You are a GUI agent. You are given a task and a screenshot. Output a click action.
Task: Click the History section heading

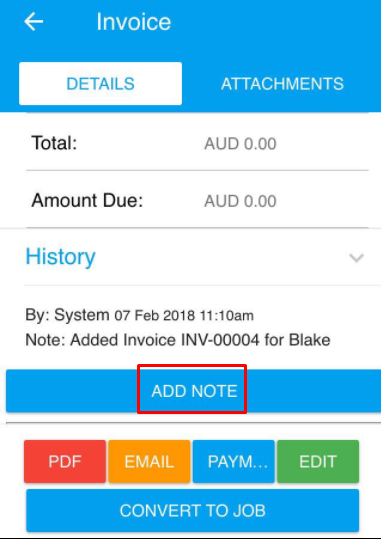[x=61, y=256]
